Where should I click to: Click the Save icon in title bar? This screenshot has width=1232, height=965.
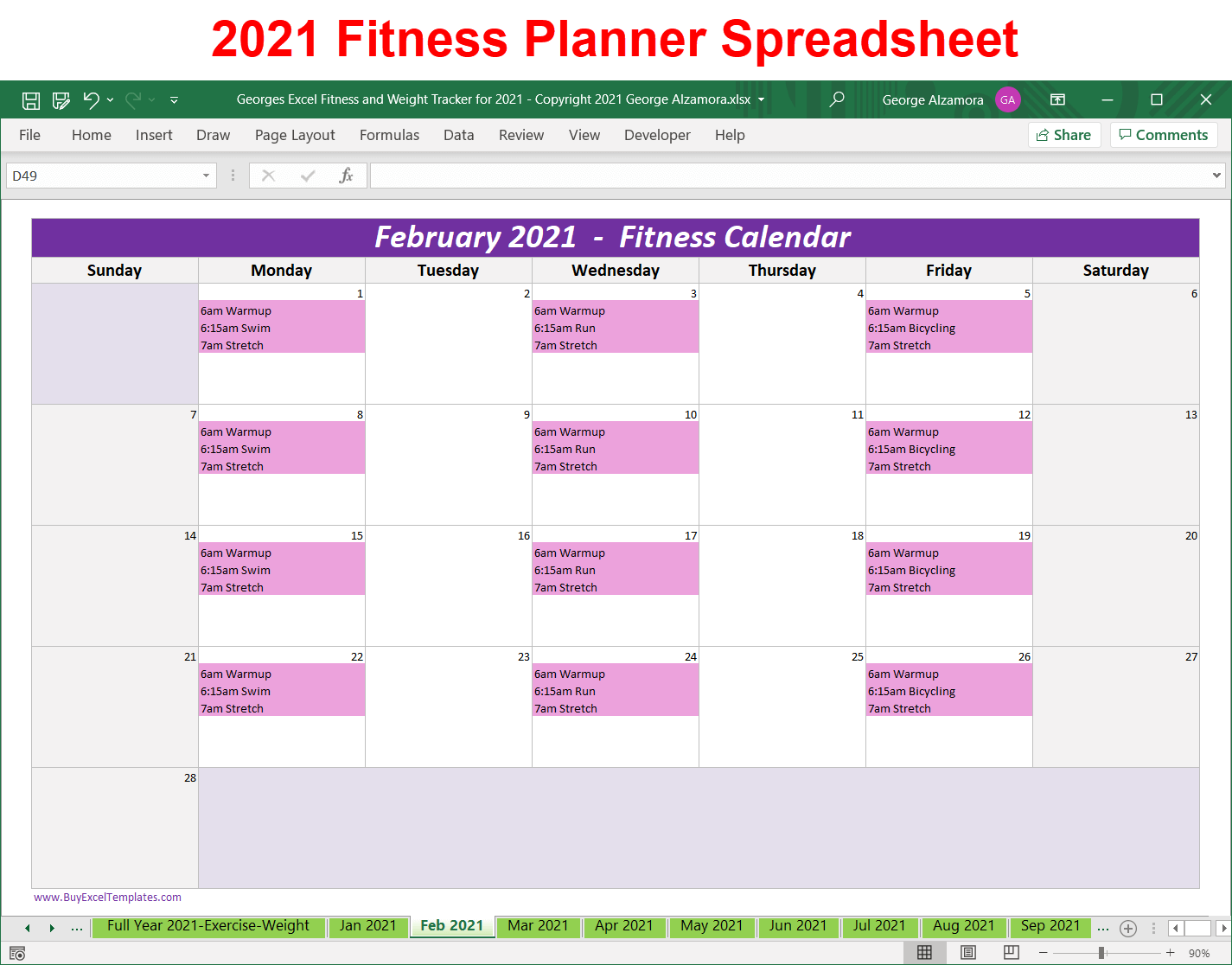tap(31, 100)
